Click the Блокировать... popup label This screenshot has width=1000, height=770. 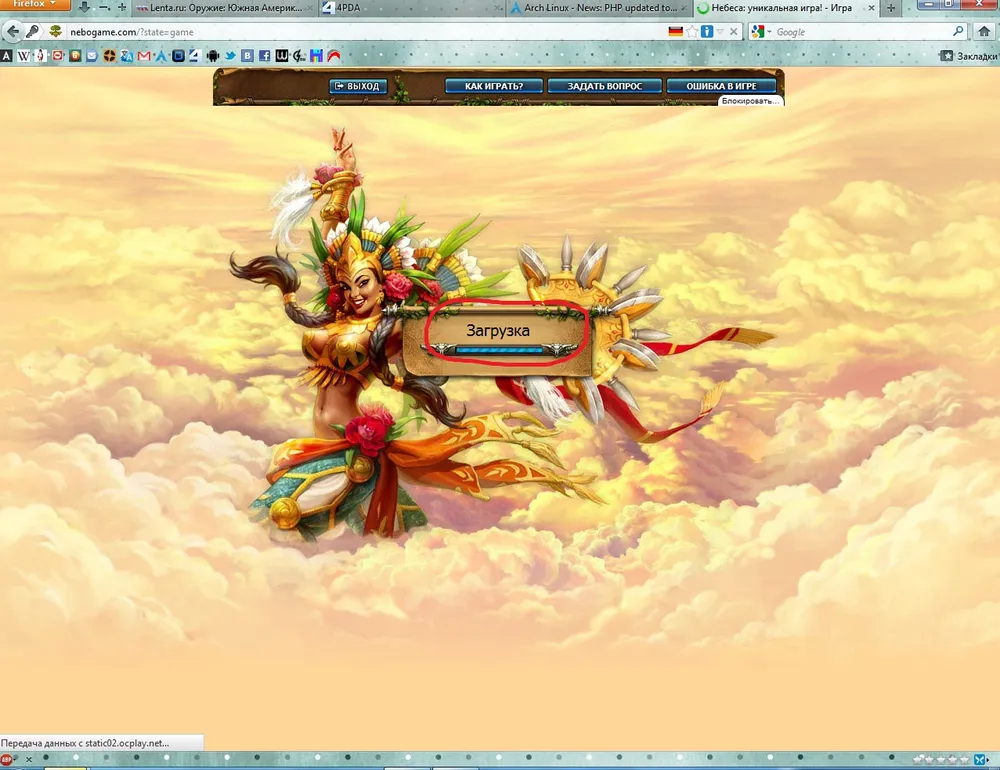click(750, 101)
